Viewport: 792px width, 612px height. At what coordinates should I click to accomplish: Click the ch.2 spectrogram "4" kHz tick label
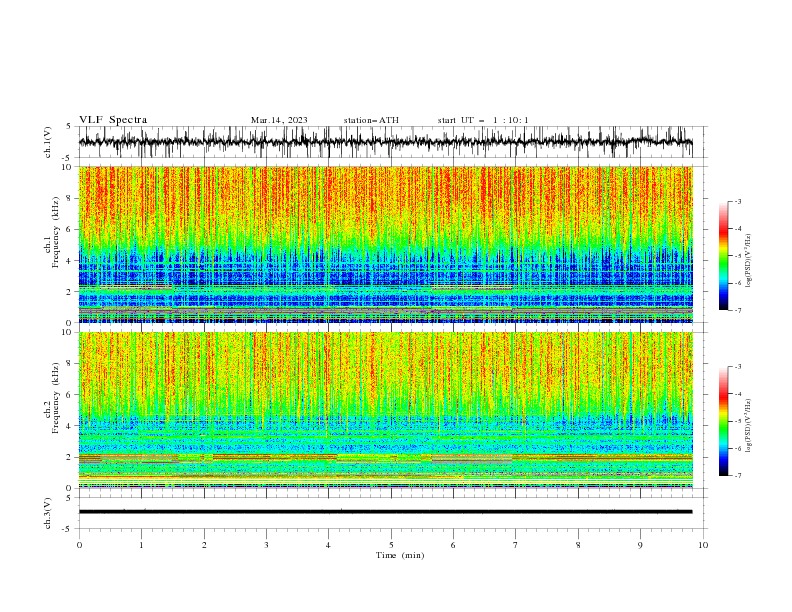tap(71, 426)
